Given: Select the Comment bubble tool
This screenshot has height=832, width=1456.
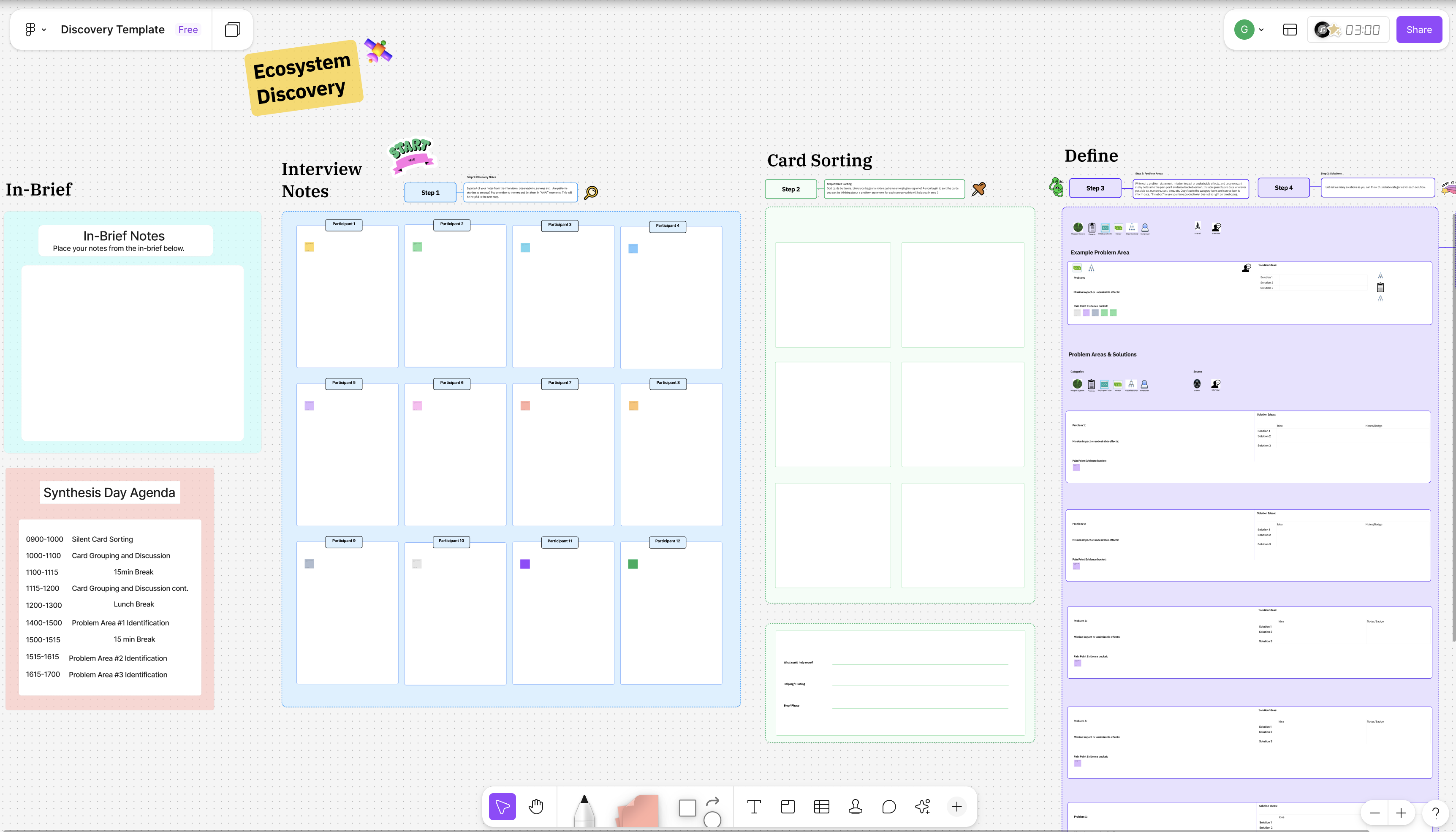Looking at the screenshot, I should pyautogui.click(x=889, y=806).
